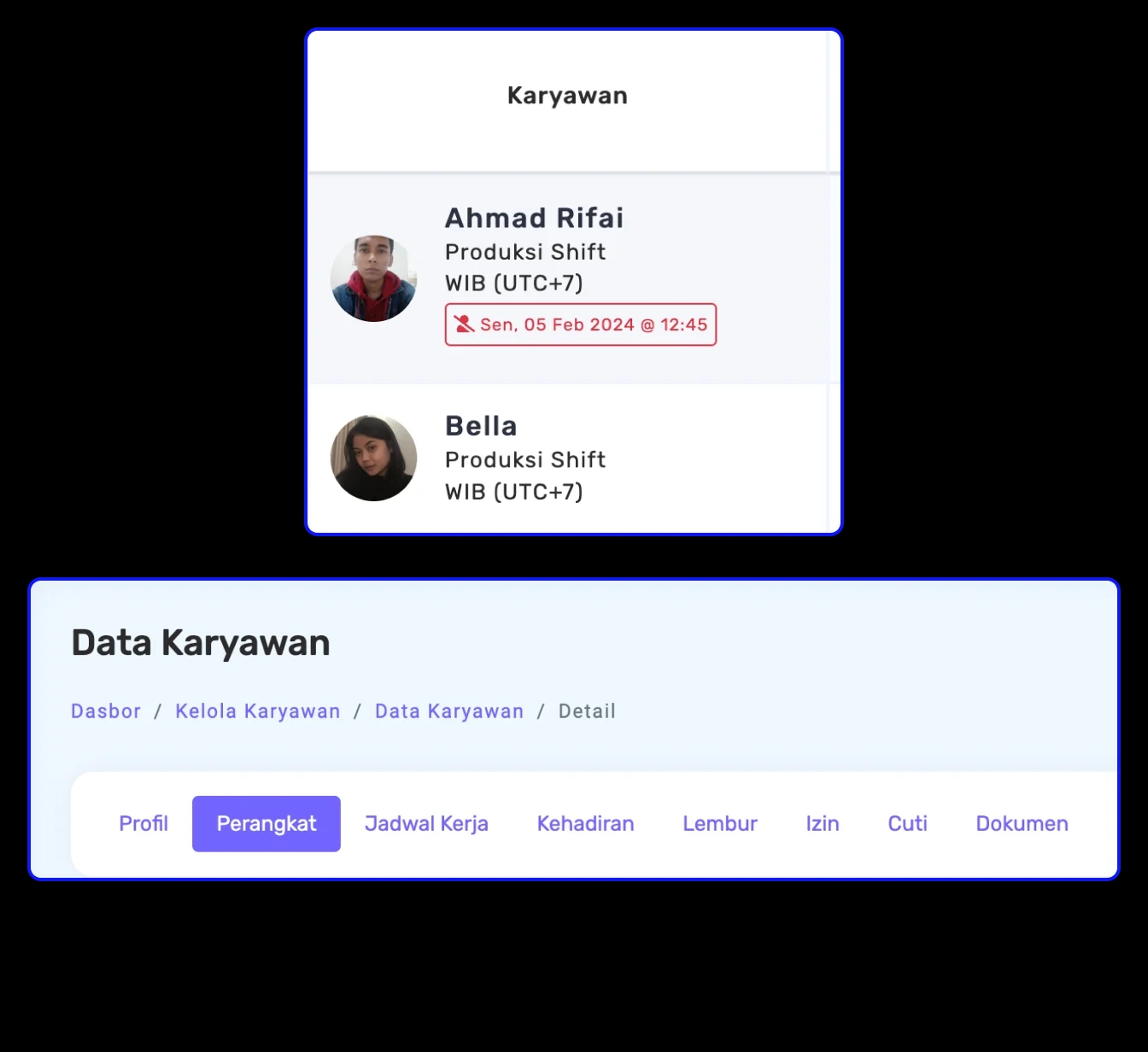Switch to the Dokumen tab
The image size is (1148, 1052).
click(x=1022, y=824)
